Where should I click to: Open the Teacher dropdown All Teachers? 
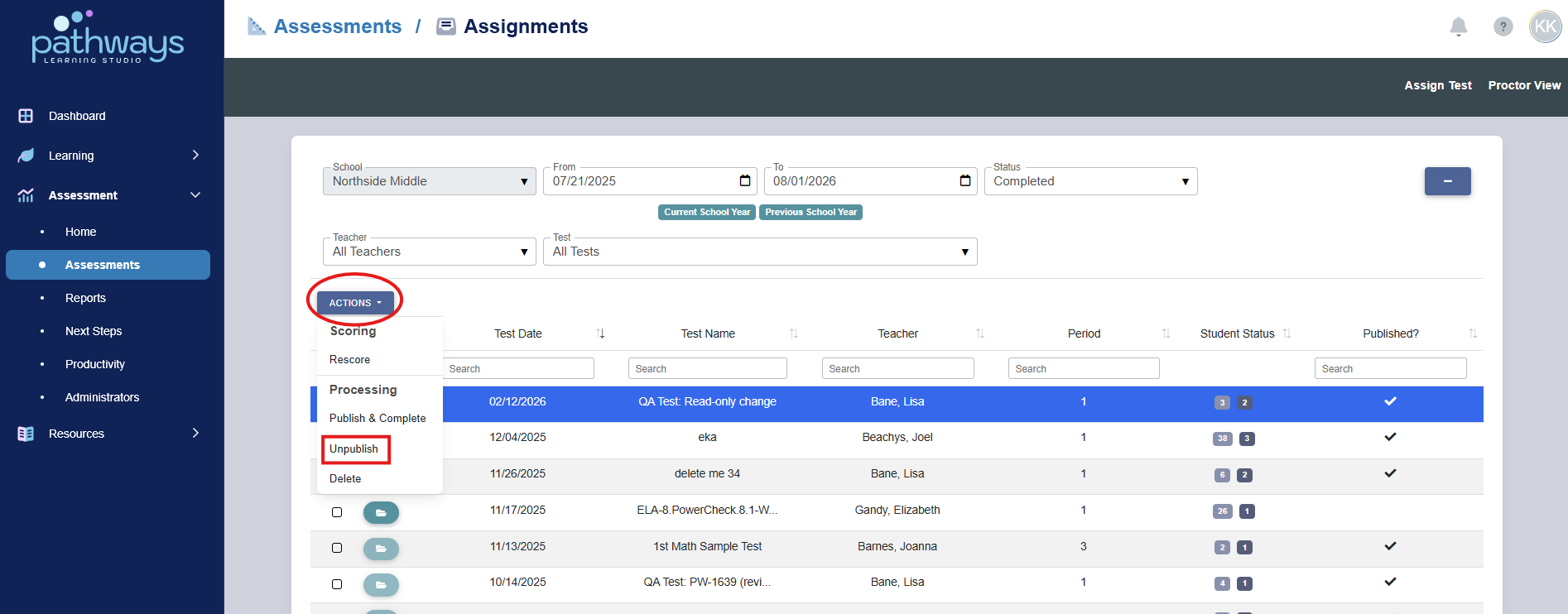click(430, 252)
